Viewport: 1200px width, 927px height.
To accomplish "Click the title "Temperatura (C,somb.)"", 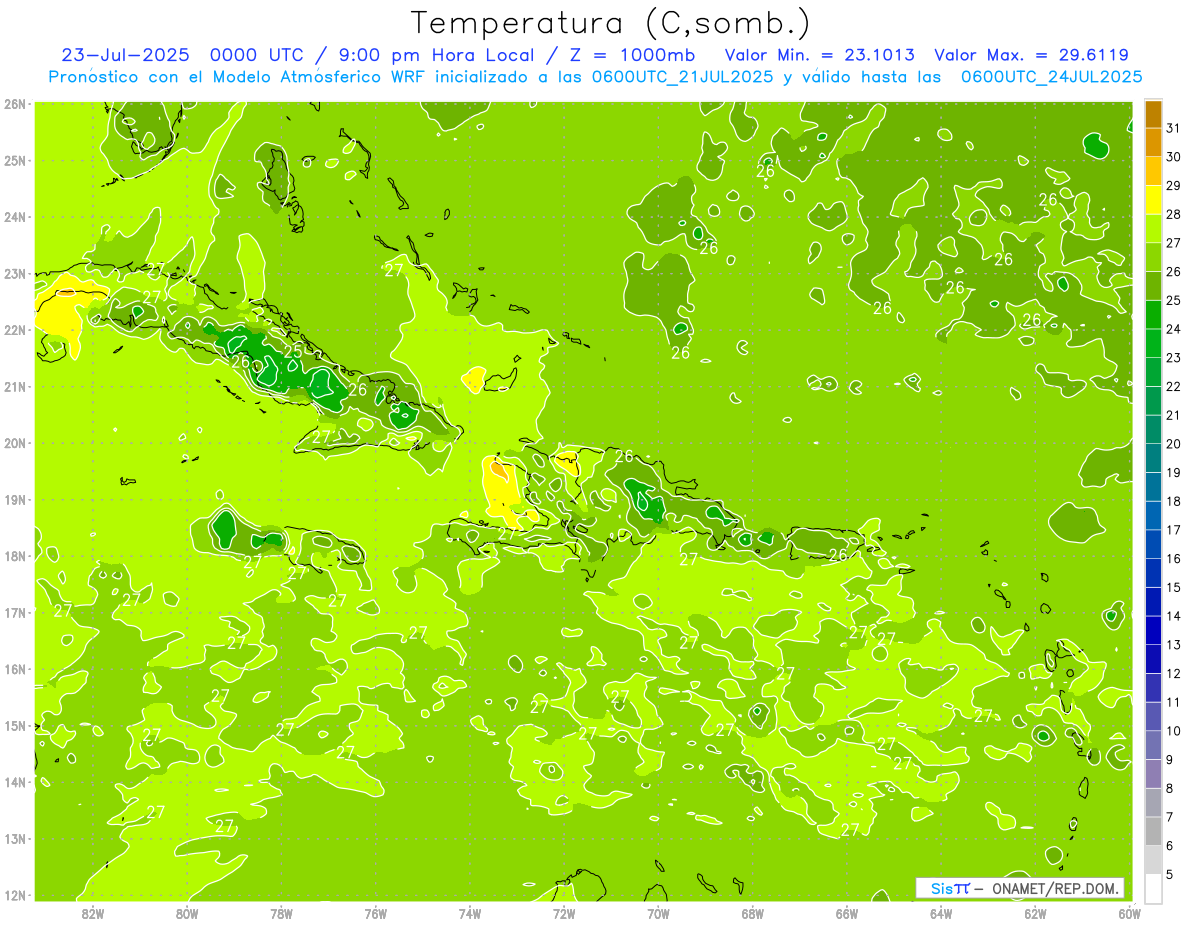I will (x=611, y=23).
